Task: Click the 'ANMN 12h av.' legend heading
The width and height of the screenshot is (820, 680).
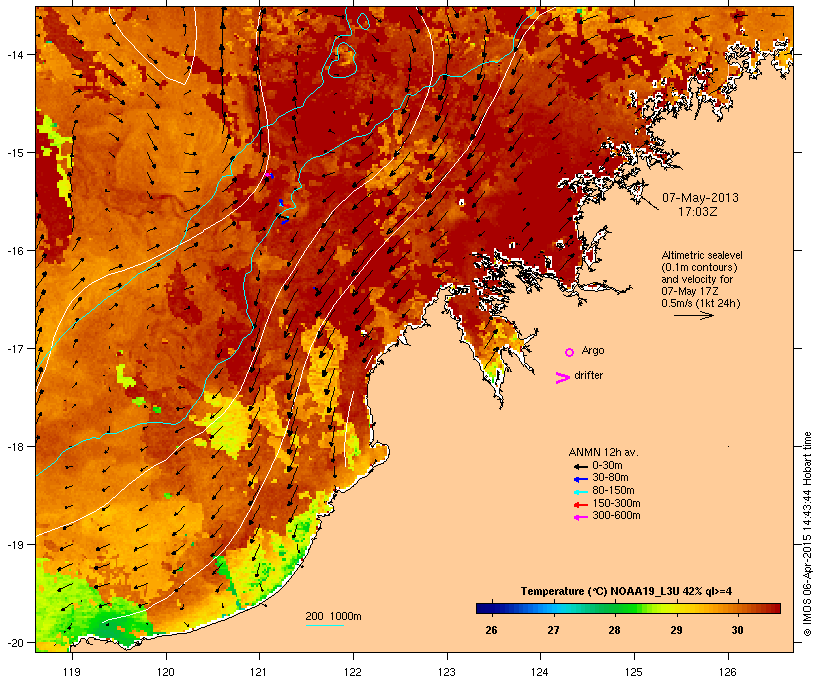Action: point(603,452)
